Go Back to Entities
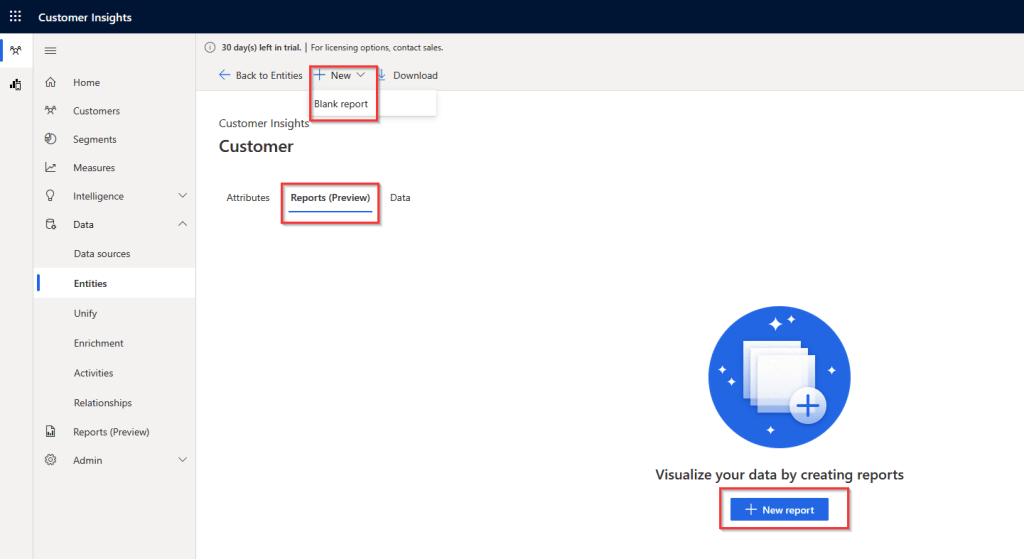Image resolution: width=1024 pixels, height=559 pixels. 260,75
